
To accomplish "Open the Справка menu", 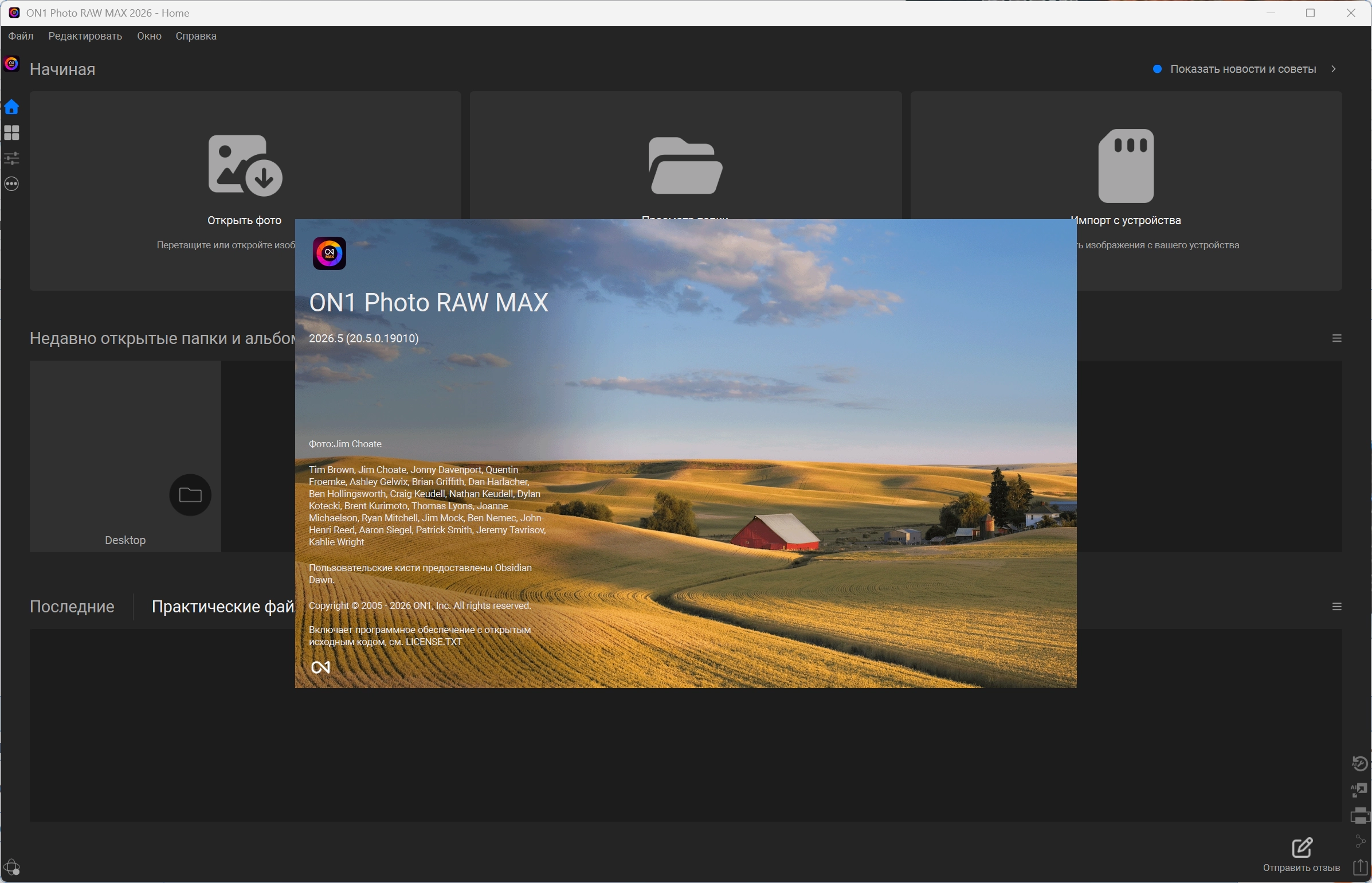I will (x=196, y=36).
